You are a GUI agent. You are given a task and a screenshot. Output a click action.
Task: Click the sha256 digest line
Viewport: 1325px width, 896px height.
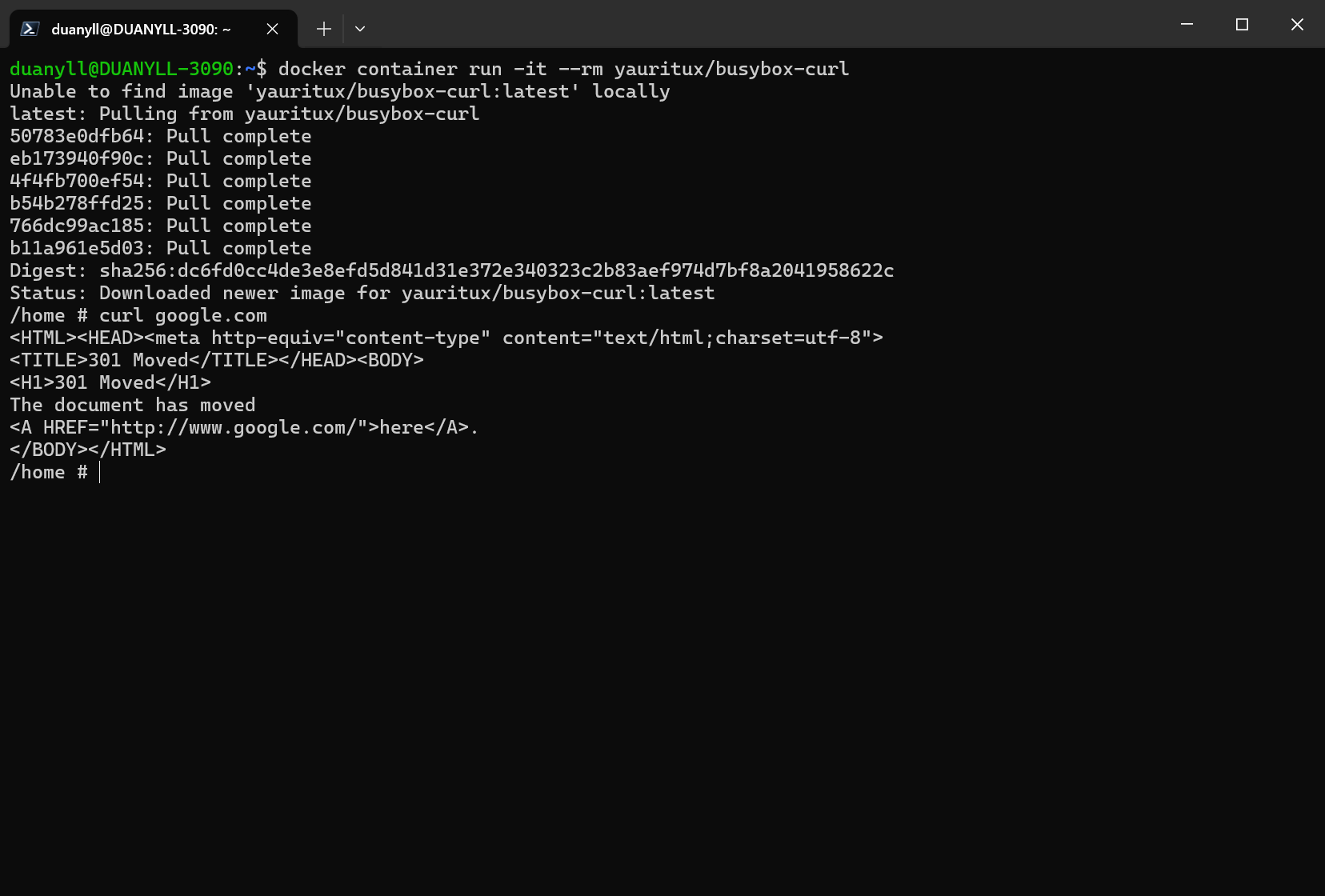[448, 270]
